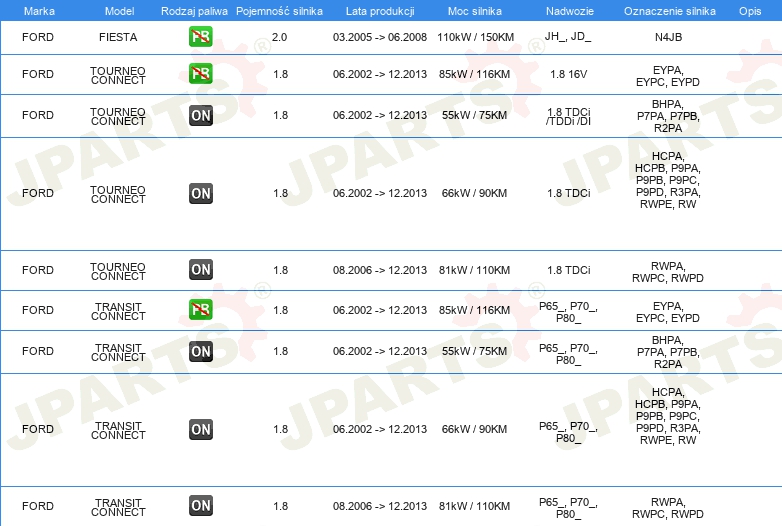
Task: Select EYPA, EYPC, EYPD codes in Transit Connect row
Action: 668,312
